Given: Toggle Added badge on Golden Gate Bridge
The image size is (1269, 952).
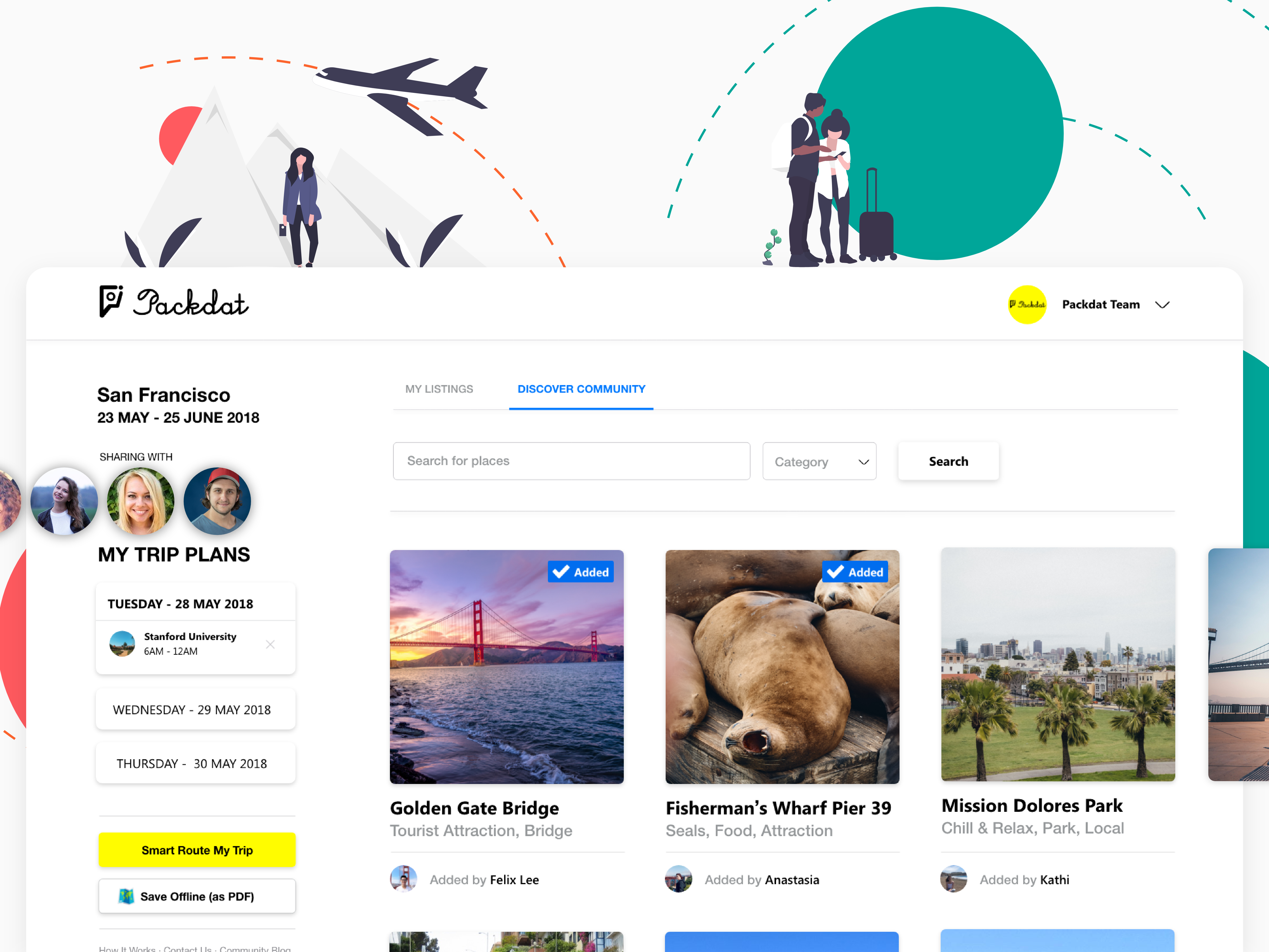Looking at the screenshot, I should 580,572.
